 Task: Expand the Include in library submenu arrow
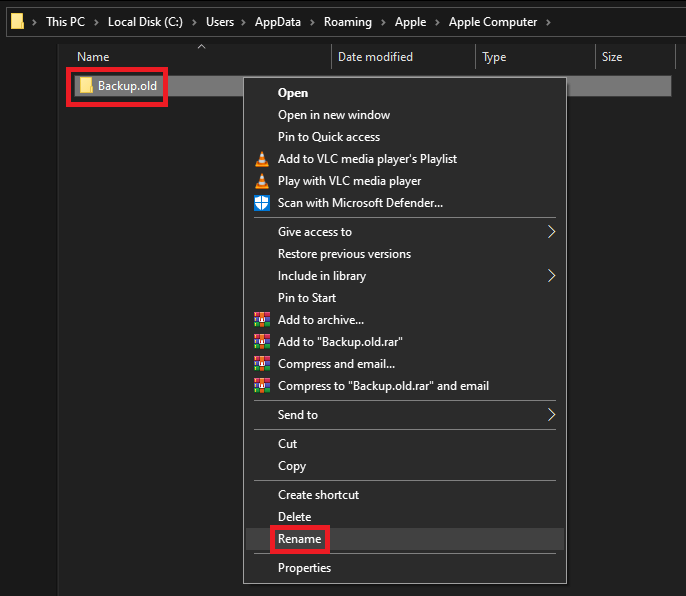pos(551,276)
